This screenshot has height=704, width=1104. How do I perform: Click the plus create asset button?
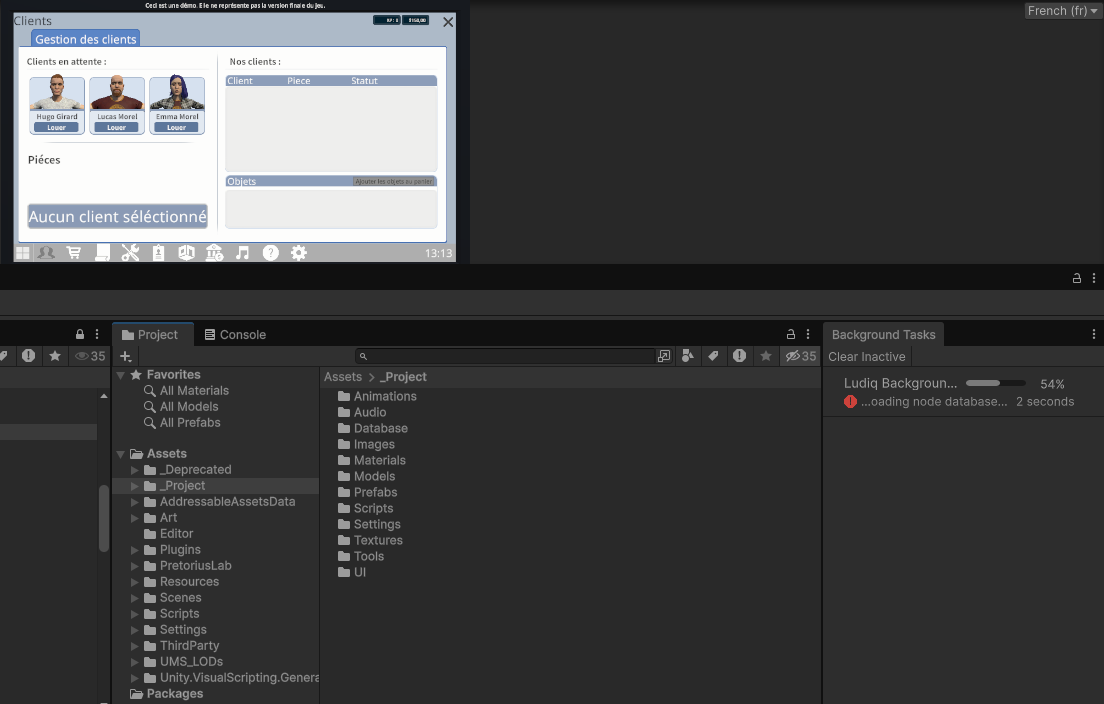126,356
